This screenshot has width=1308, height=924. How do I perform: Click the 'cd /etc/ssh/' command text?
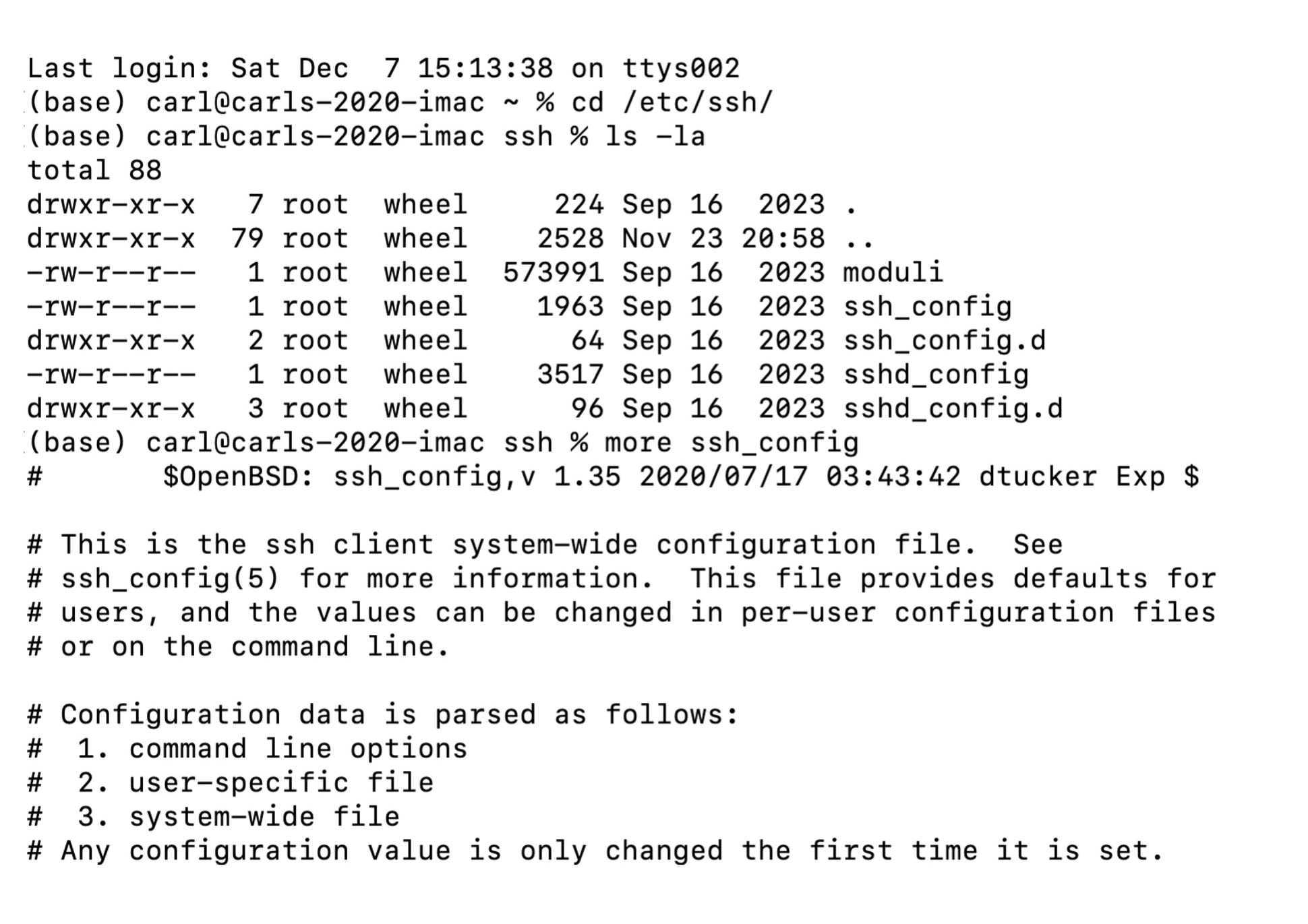[672, 102]
